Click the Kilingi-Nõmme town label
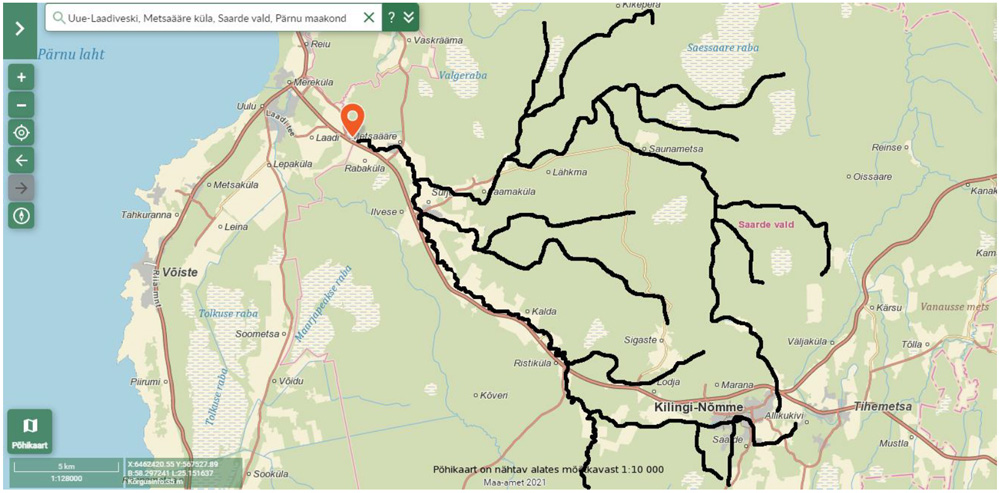Screen dimensions: 999x493 (x=698, y=406)
